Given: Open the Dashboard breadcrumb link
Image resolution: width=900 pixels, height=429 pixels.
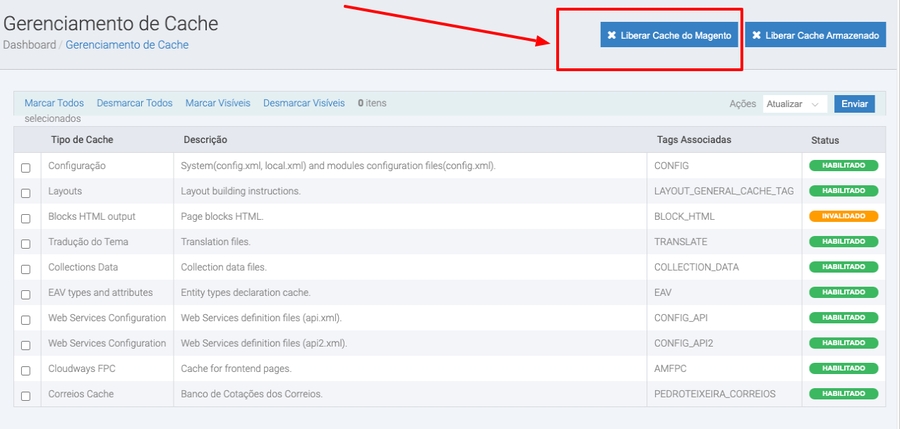Looking at the screenshot, I should coord(29,45).
